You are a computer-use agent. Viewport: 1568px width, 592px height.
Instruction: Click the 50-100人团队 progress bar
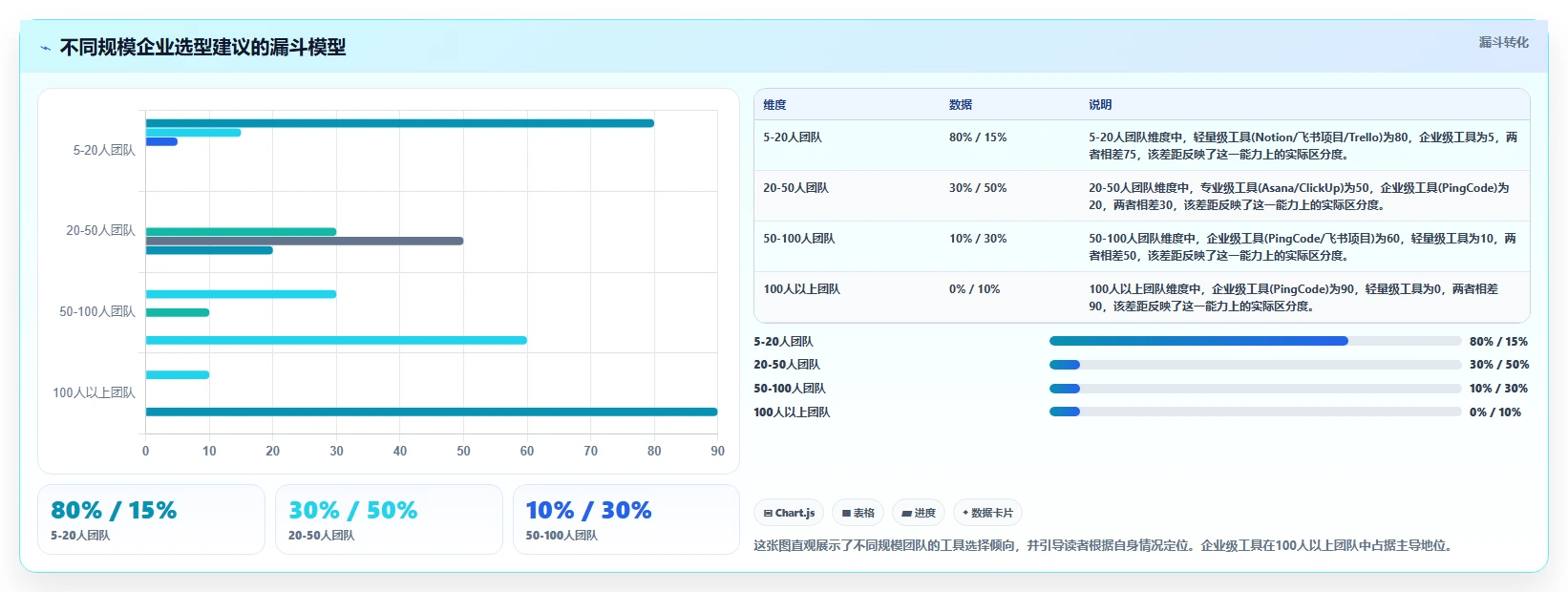(x=1255, y=389)
